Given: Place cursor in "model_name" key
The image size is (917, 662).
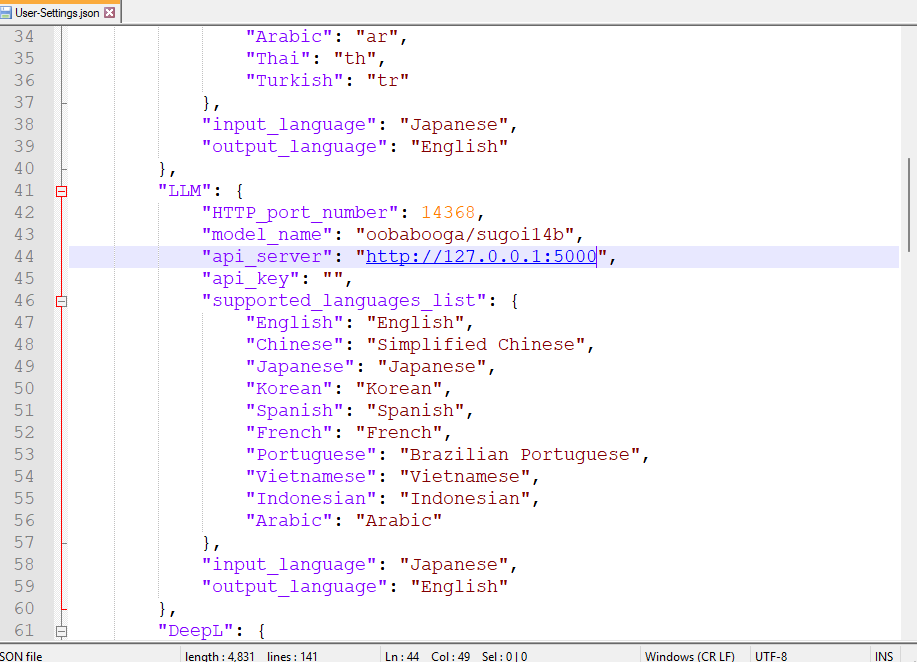Looking at the screenshot, I should [x=267, y=235].
